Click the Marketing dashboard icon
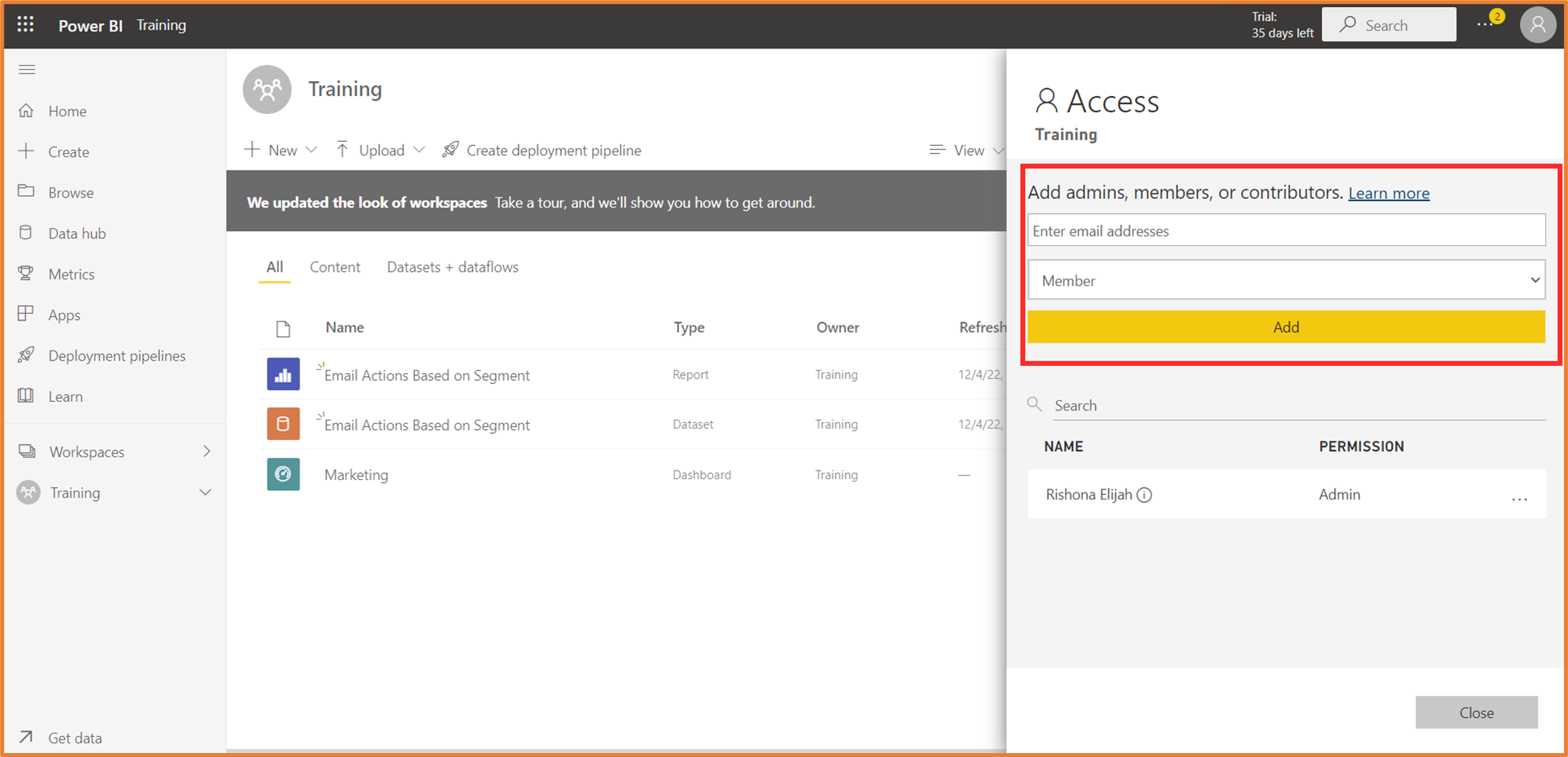The height and width of the screenshot is (757, 1568). click(282, 474)
